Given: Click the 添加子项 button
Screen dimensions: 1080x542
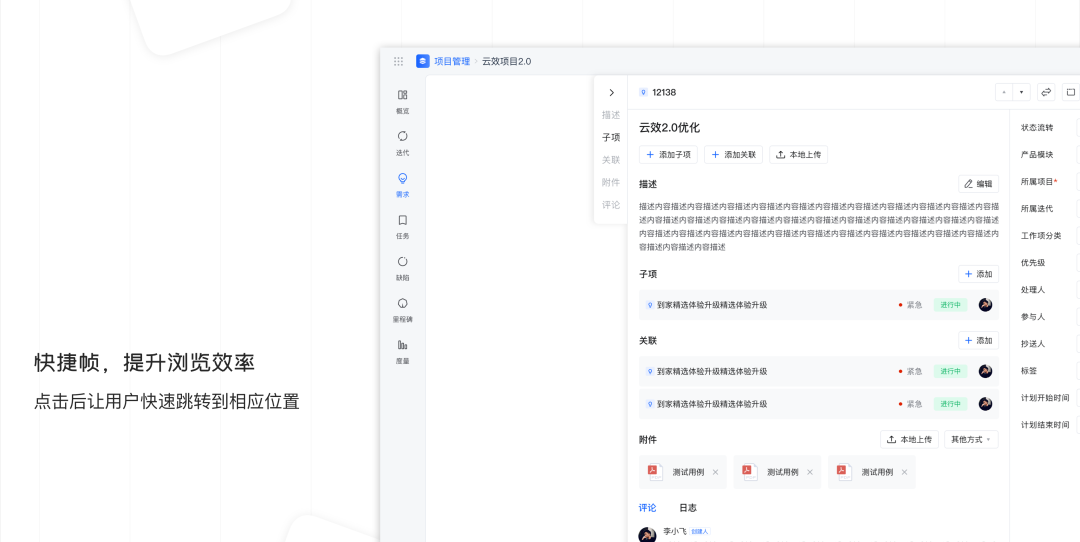Looking at the screenshot, I should click(668, 155).
